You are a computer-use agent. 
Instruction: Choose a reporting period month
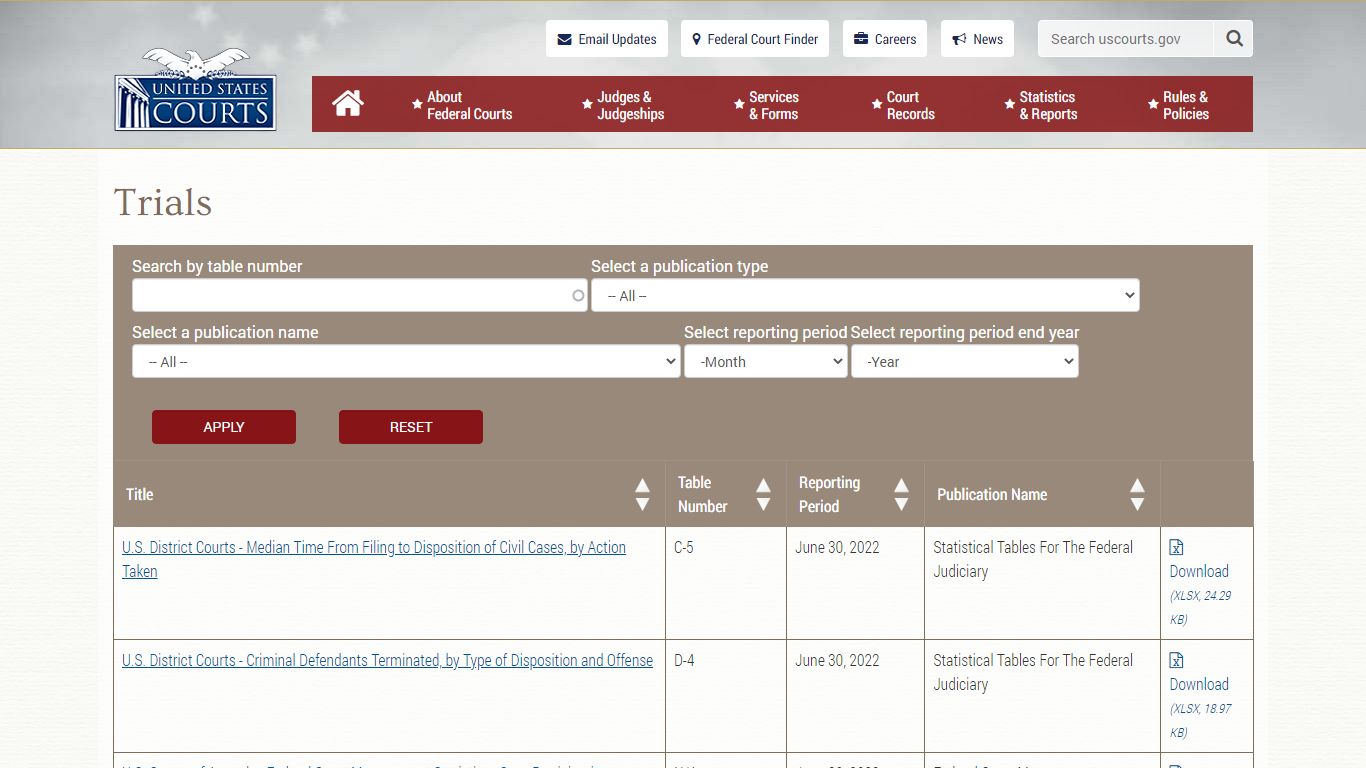766,361
